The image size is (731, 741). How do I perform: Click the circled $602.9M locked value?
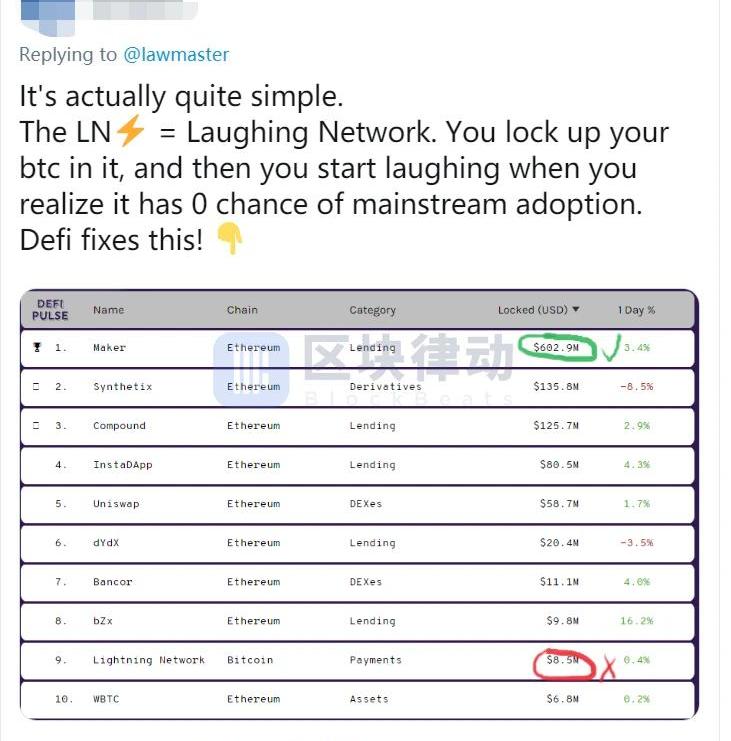point(557,348)
